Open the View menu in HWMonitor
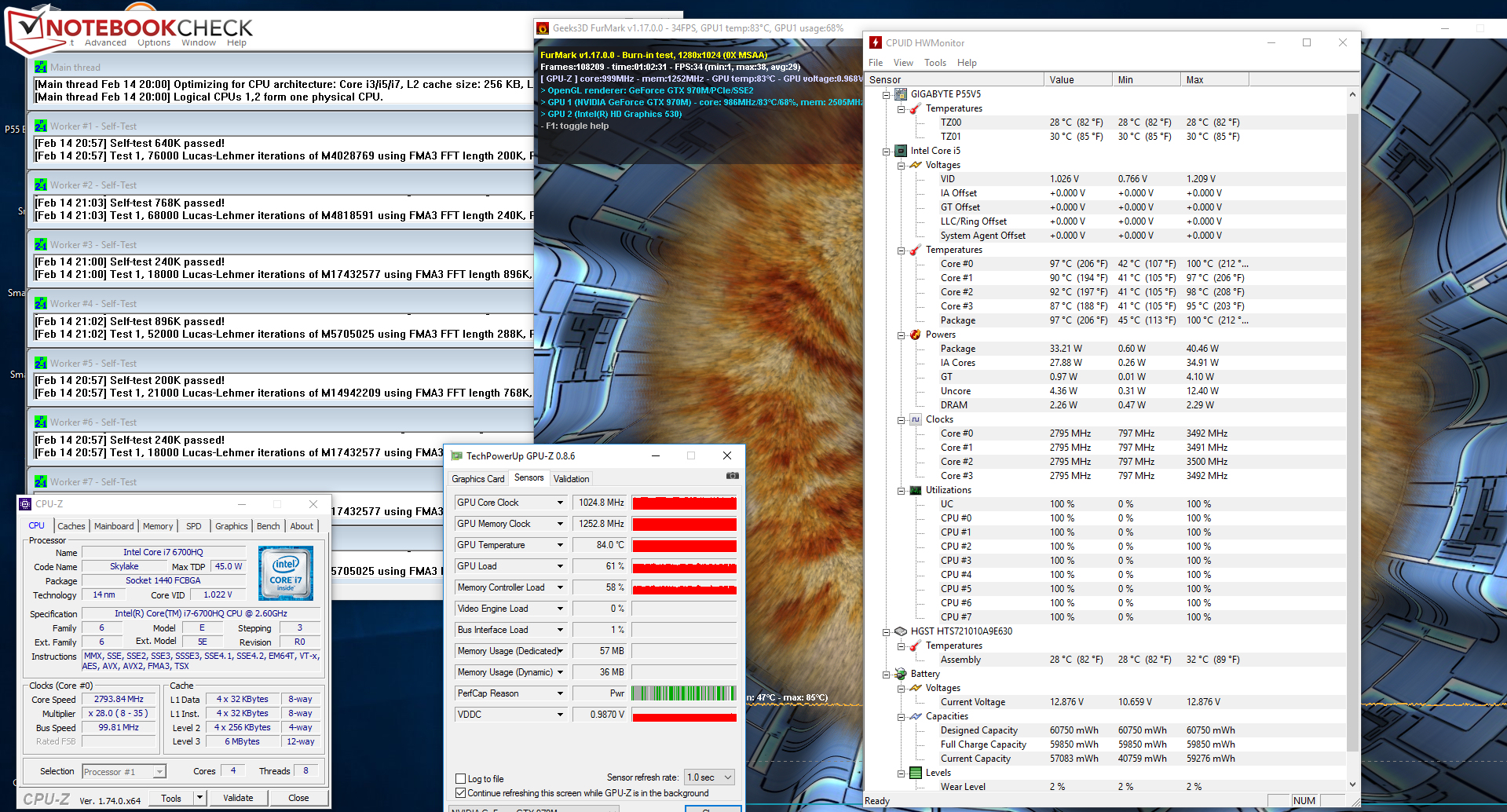1507x812 pixels. pos(903,63)
